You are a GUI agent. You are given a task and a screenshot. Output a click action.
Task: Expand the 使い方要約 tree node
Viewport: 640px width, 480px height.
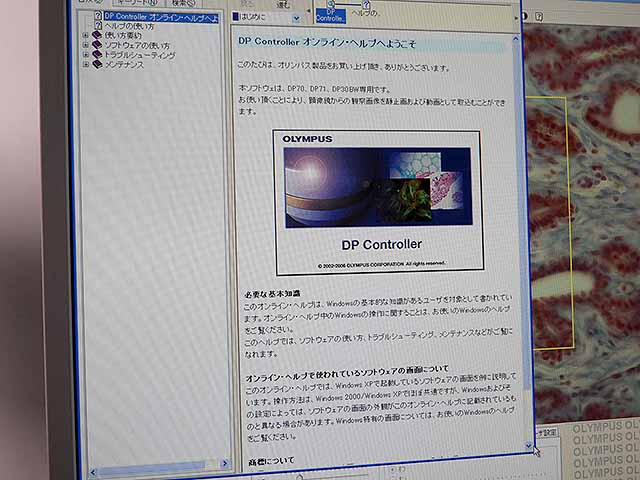86,35
